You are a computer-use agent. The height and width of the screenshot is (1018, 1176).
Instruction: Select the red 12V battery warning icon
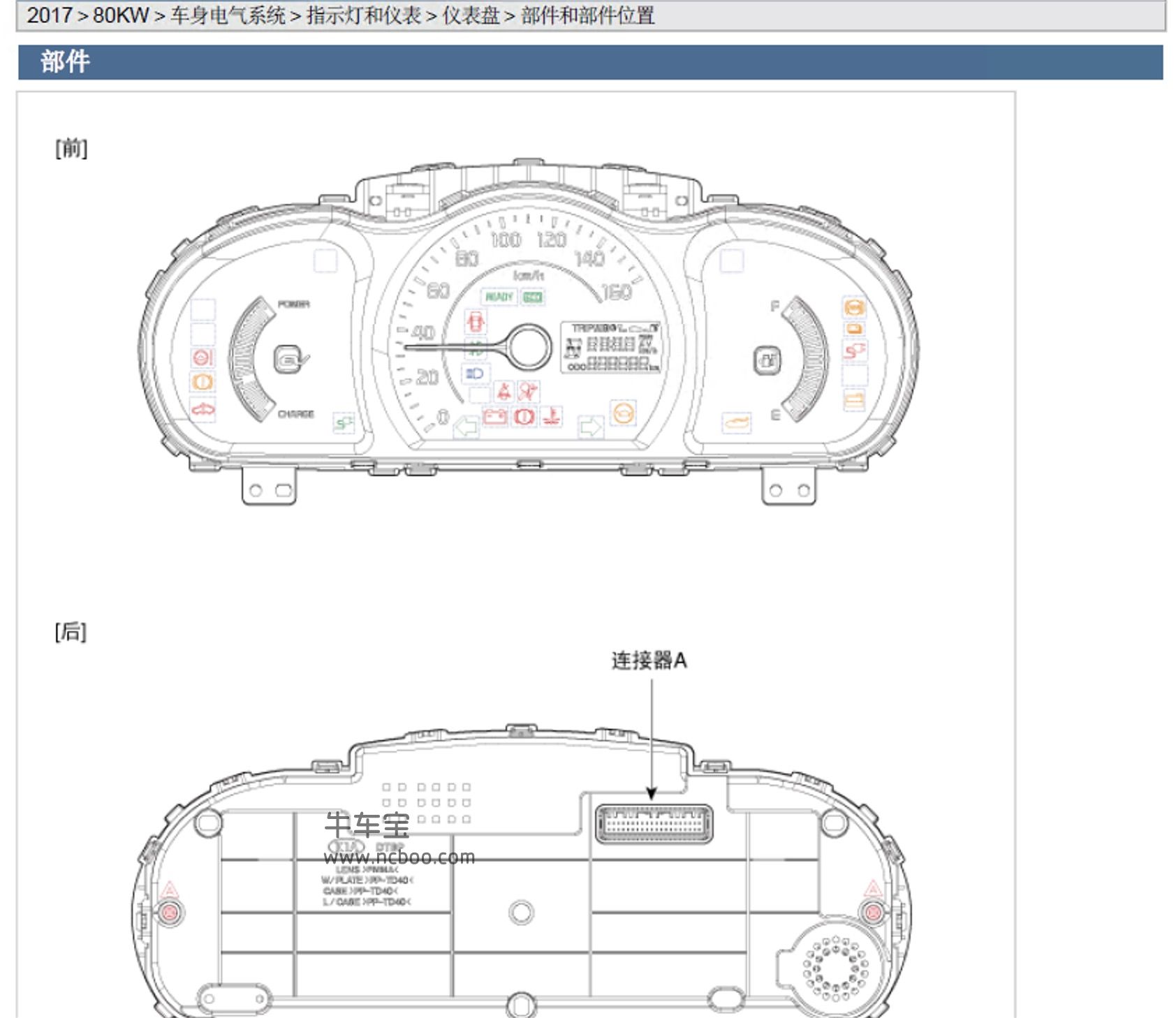tap(494, 417)
